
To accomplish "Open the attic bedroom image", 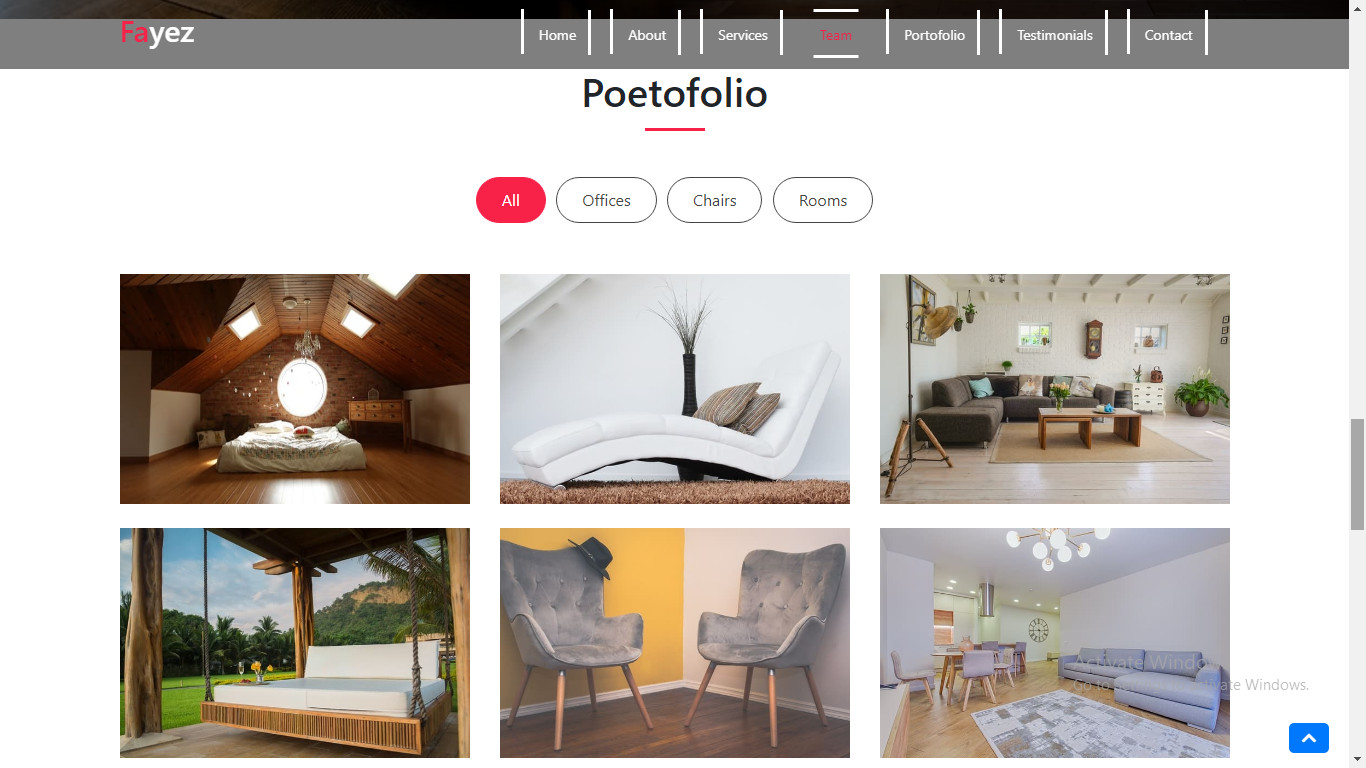I will (x=295, y=389).
